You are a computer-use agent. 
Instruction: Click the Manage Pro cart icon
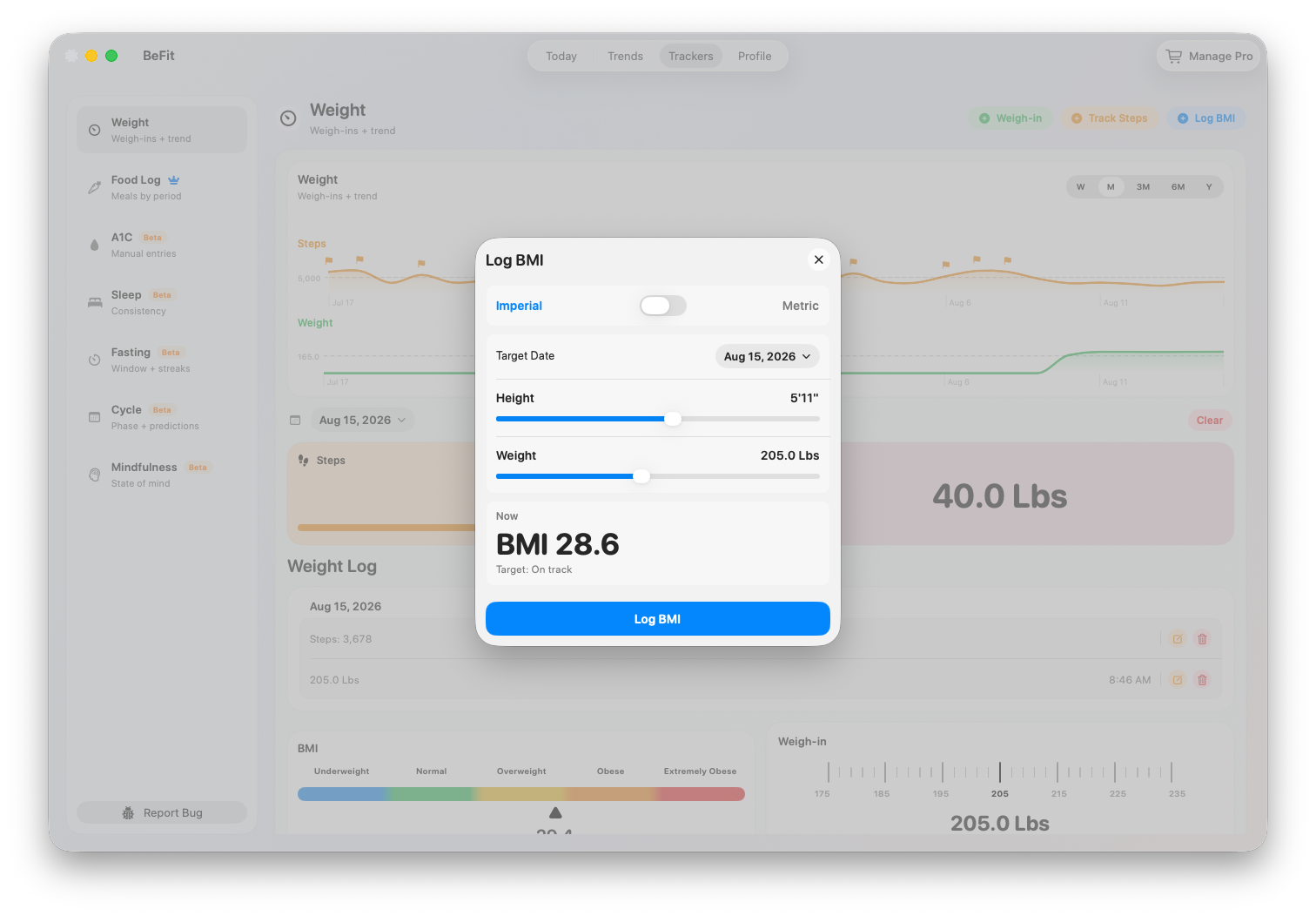click(x=1174, y=56)
